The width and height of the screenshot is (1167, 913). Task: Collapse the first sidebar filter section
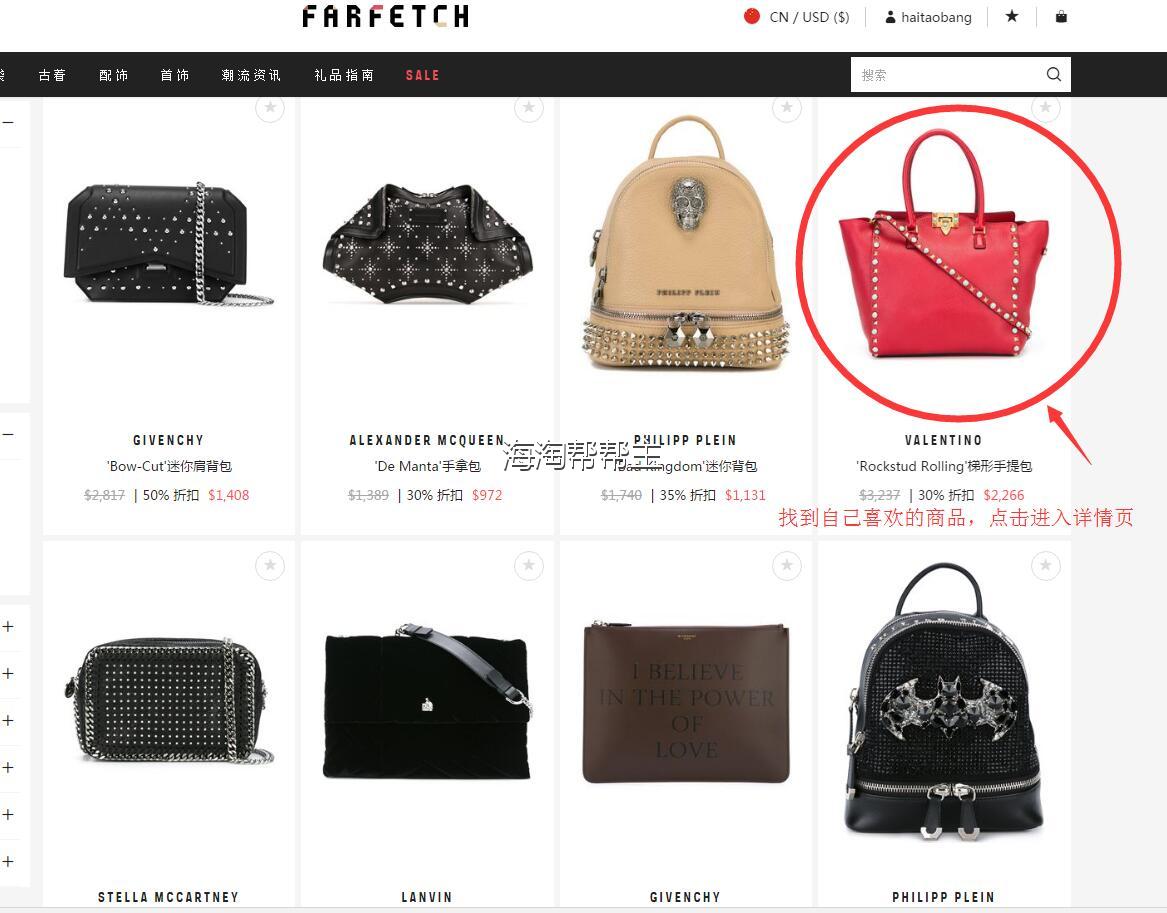(x=8, y=122)
